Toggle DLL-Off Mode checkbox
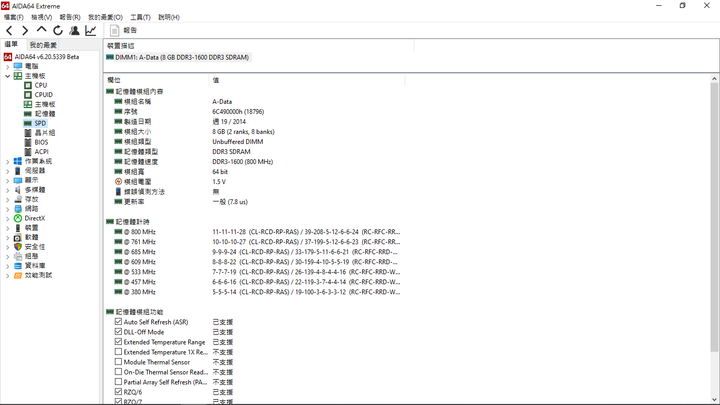The width and height of the screenshot is (720, 405). (118, 332)
